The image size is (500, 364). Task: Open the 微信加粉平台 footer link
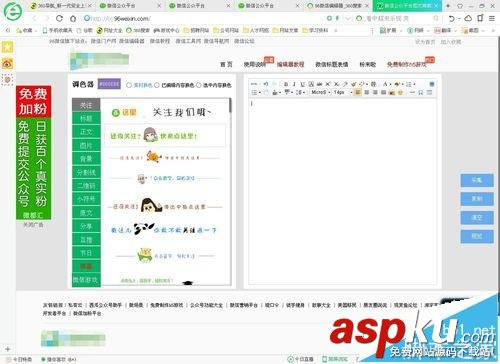tap(87, 314)
